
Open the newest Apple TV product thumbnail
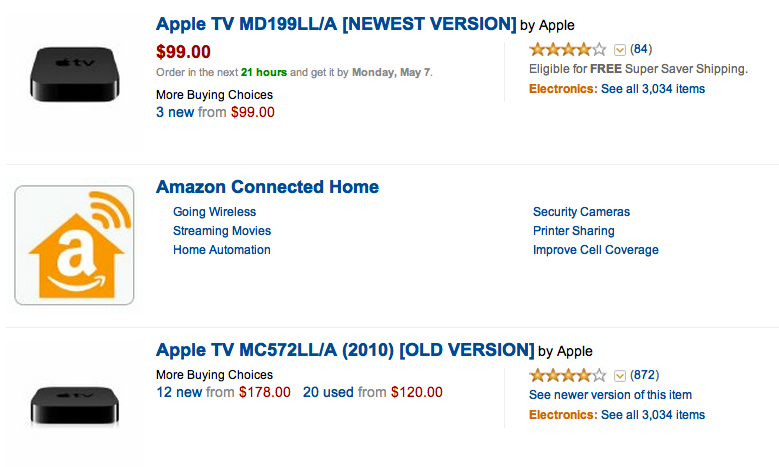[x=75, y=74]
